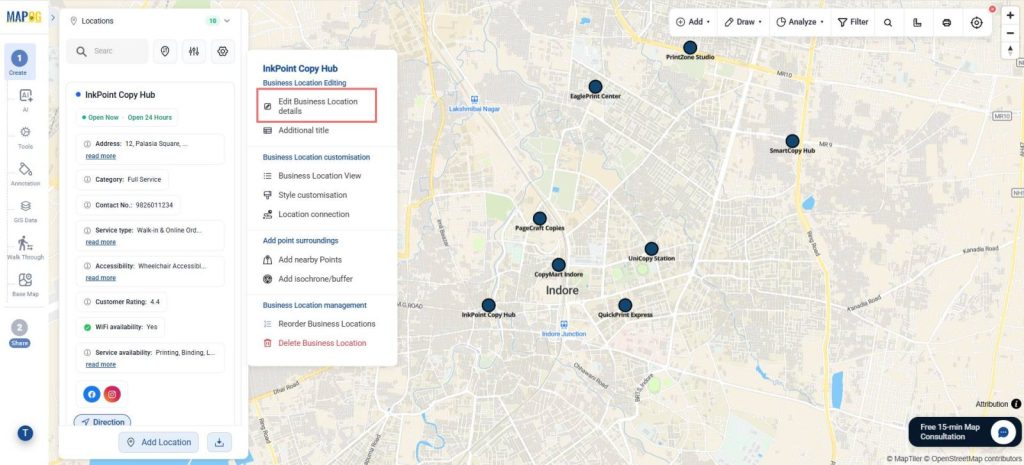1024x465 pixels.
Task: Click the MAPOG logo
Action: [24, 17]
